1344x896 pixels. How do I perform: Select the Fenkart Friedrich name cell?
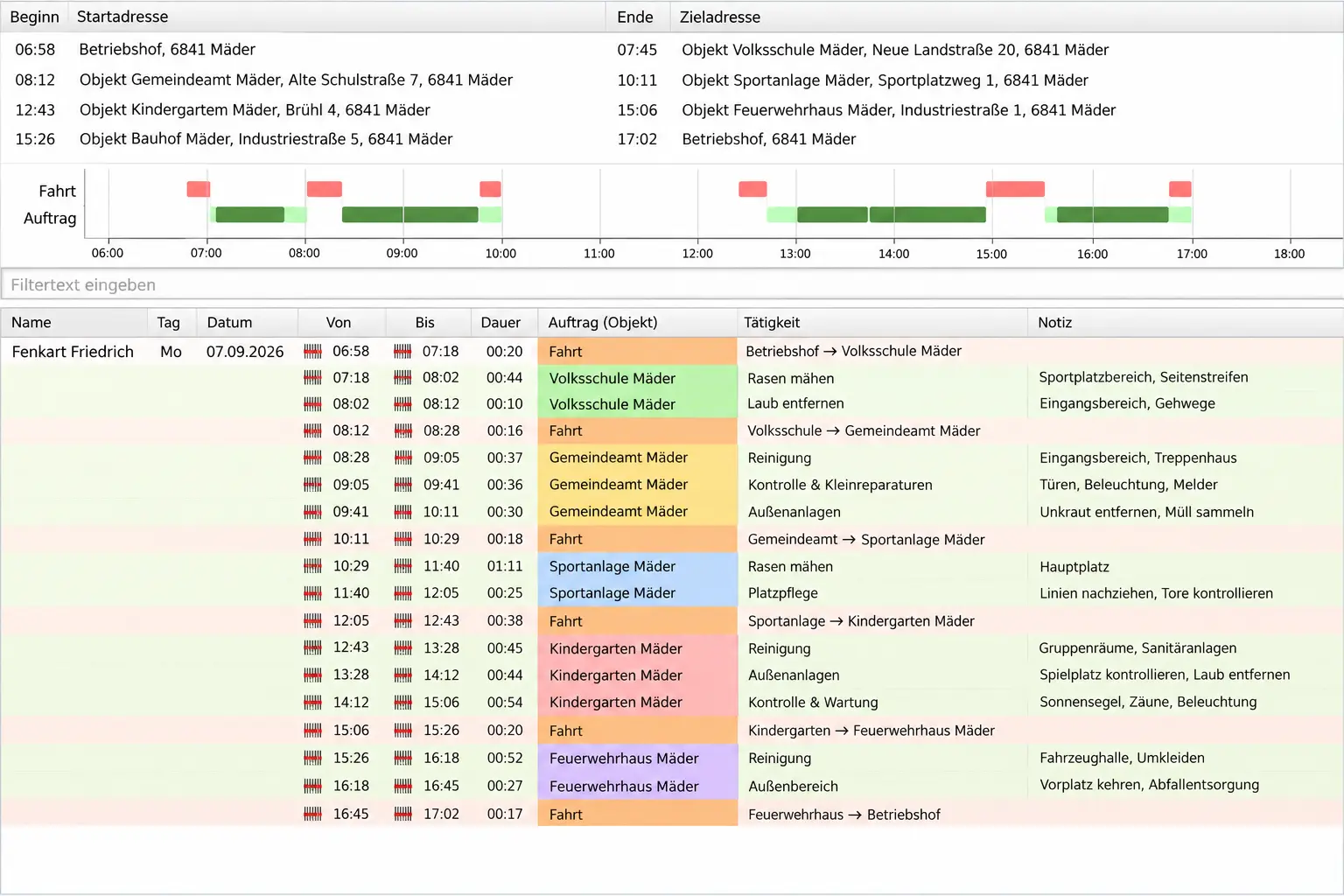coord(73,352)
